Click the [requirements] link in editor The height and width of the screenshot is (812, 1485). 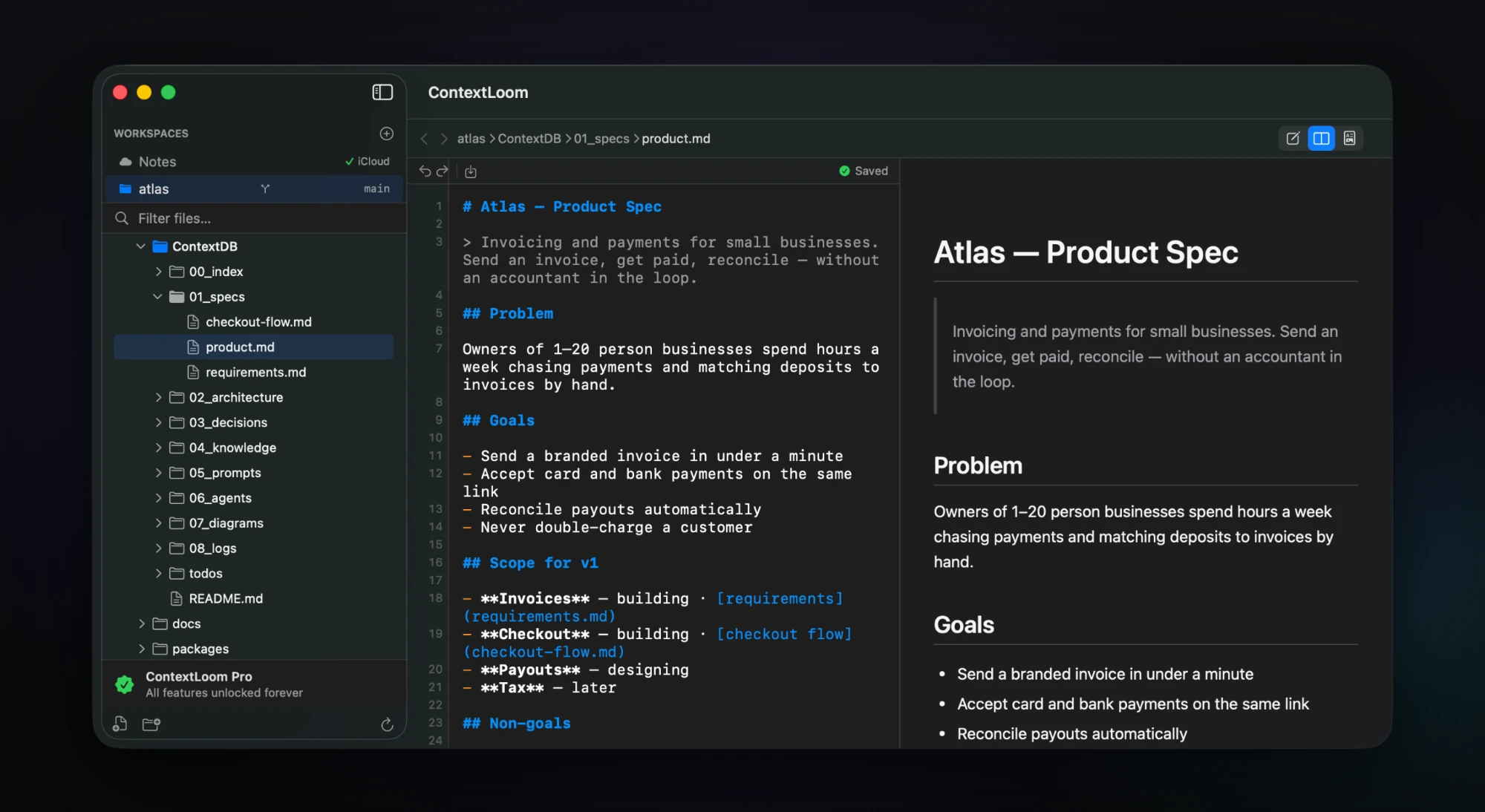click(780, 598)
